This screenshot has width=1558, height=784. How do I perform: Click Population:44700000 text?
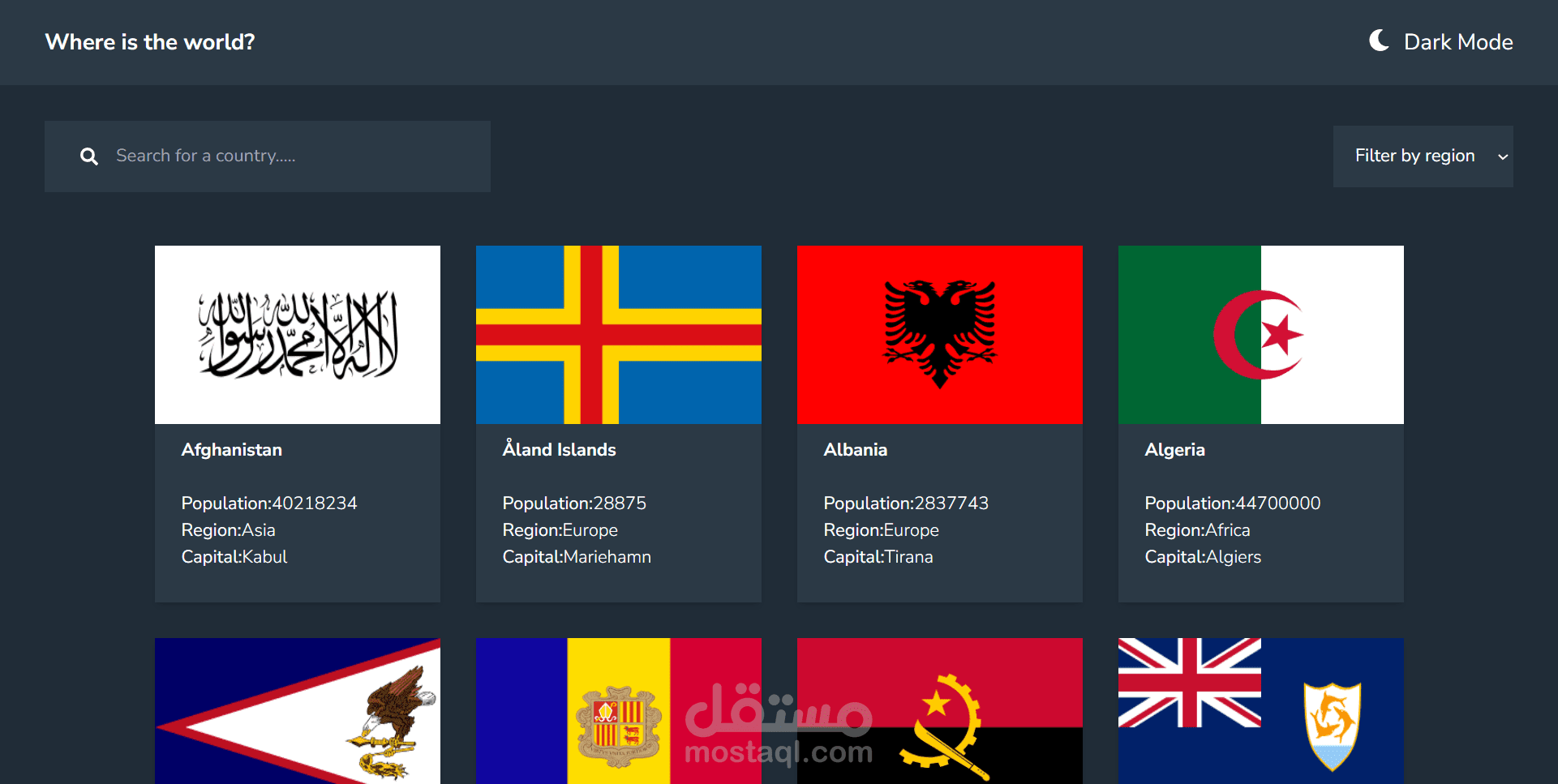point(1233,503)
